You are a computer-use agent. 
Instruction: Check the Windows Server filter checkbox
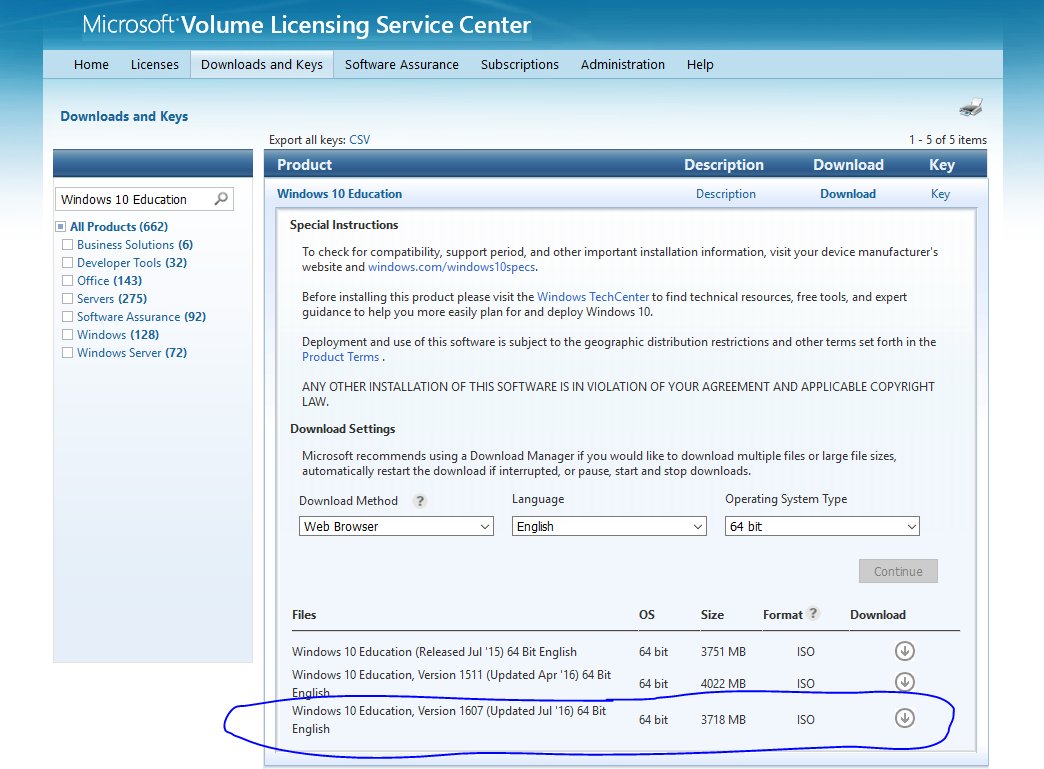pyautogui.click(x=67, y=352)
